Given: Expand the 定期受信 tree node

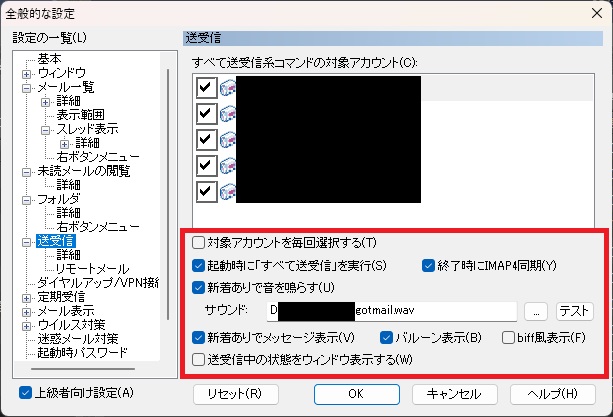Looking at the screenshot, I should point(26,298).
